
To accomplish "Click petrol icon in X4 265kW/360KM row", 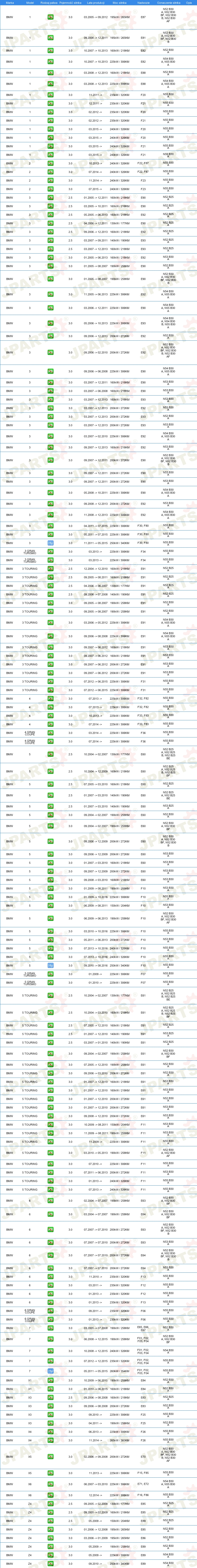I will pyautogui.click(x=51, y=1440).
